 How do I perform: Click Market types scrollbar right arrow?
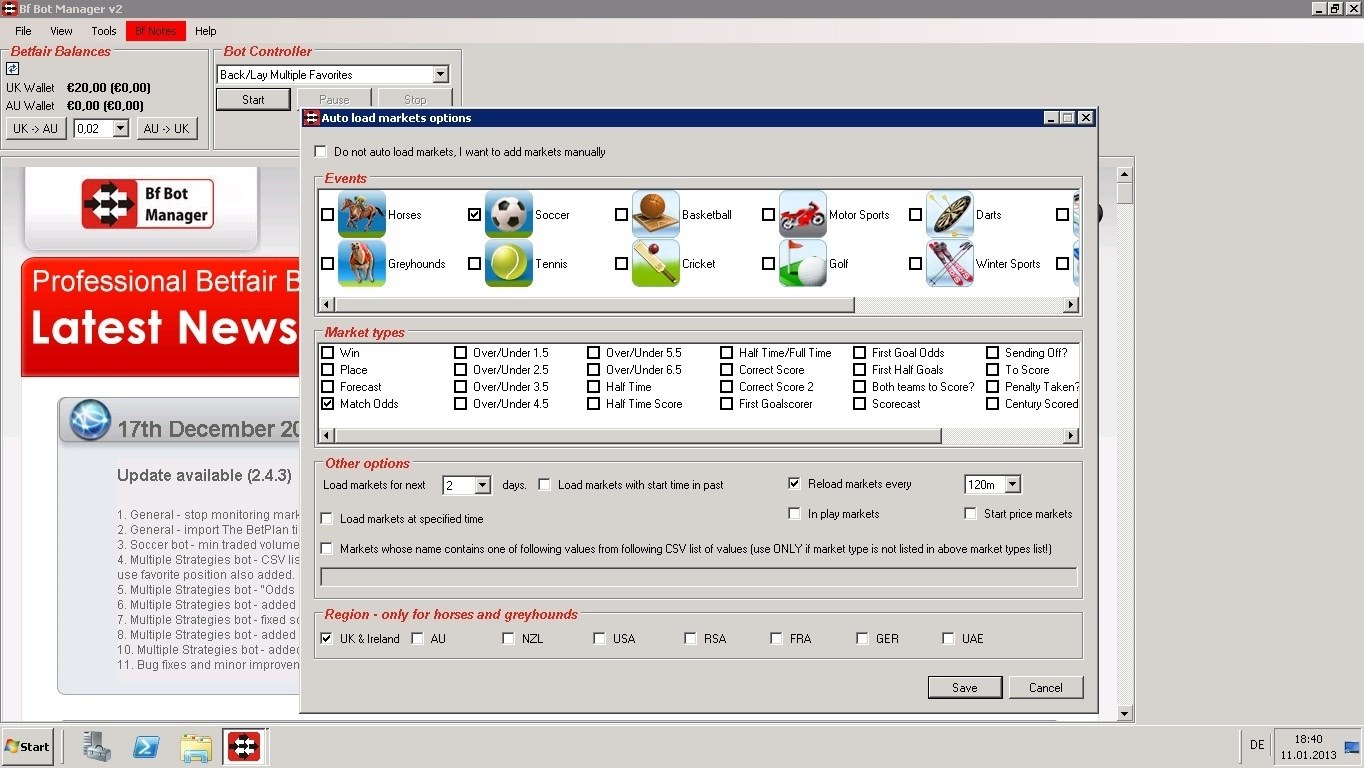coord(1071,436)
